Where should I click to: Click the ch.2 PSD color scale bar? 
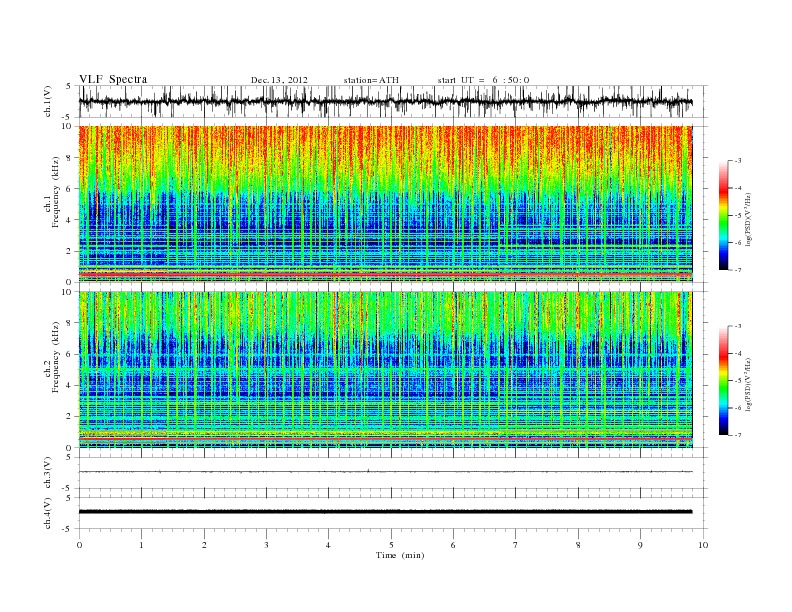click(x=723, y=381)
